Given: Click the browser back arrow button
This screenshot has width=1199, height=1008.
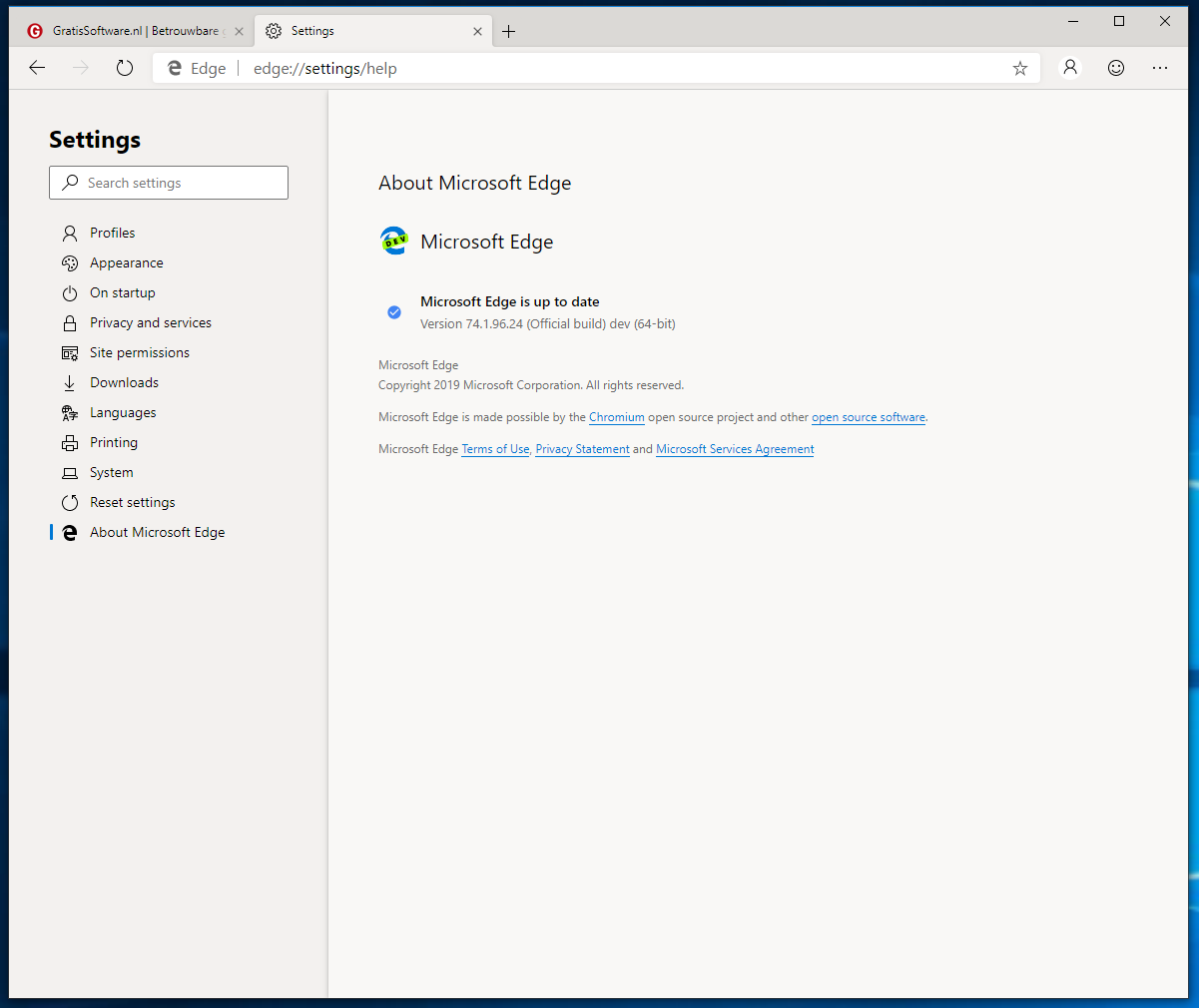Looking at the screenshot, I should [x=37, y=68].
